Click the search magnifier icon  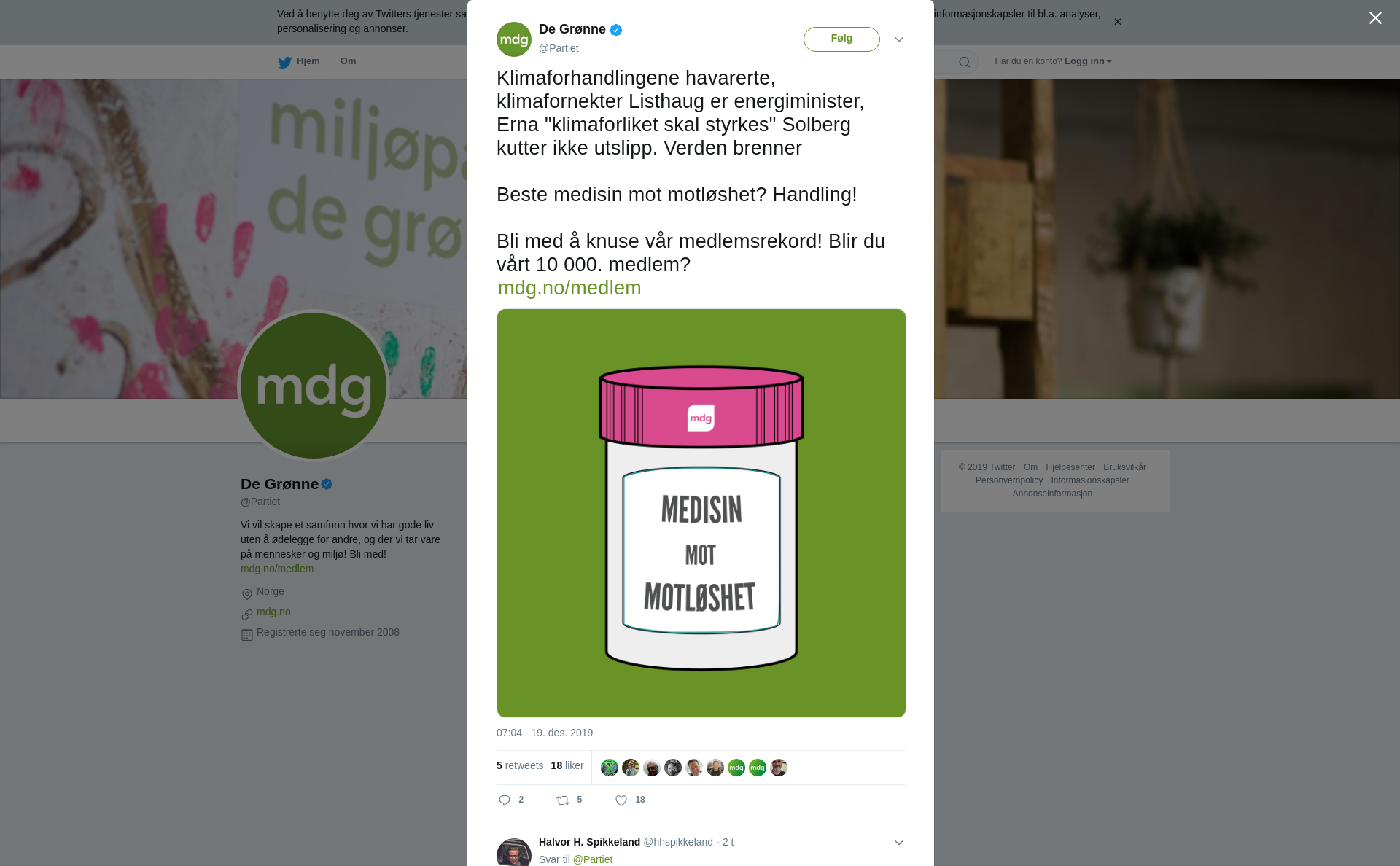coord(964,62)
